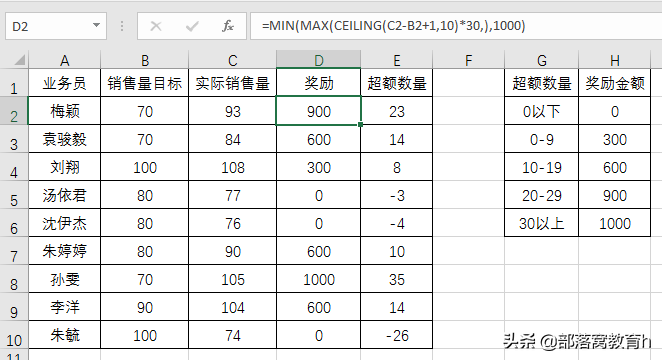Click header cell 超额数量 in column E
This screenshot has height=360, width=662.
click(397, 83)
